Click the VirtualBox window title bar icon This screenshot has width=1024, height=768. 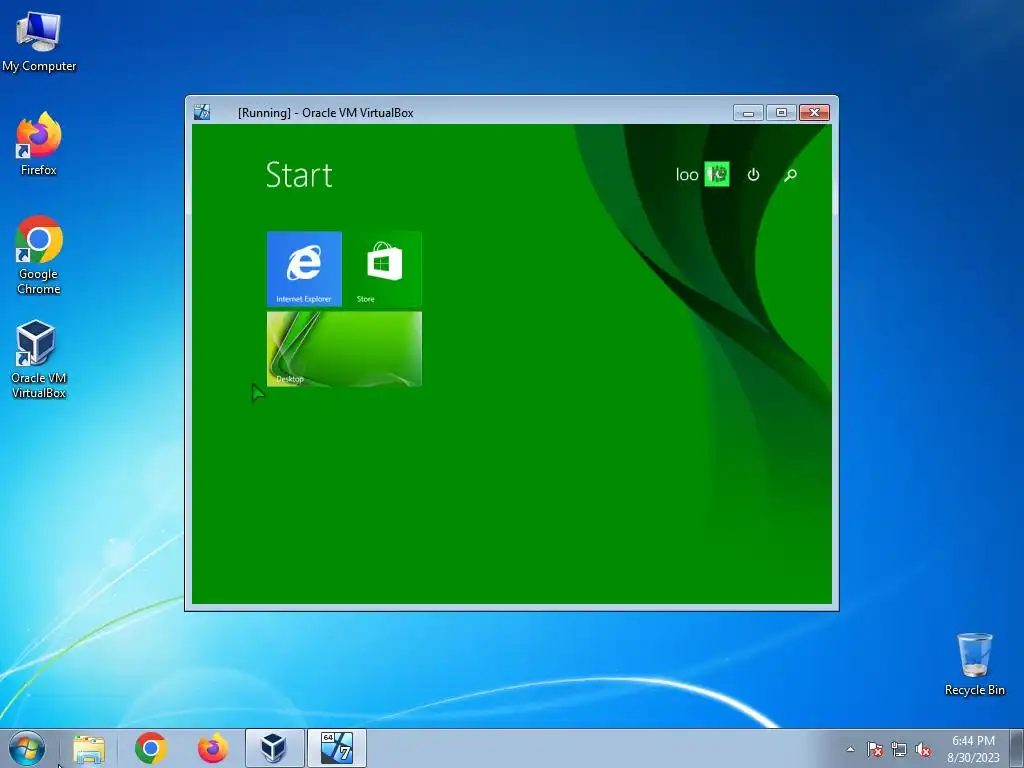pos(202,112)
